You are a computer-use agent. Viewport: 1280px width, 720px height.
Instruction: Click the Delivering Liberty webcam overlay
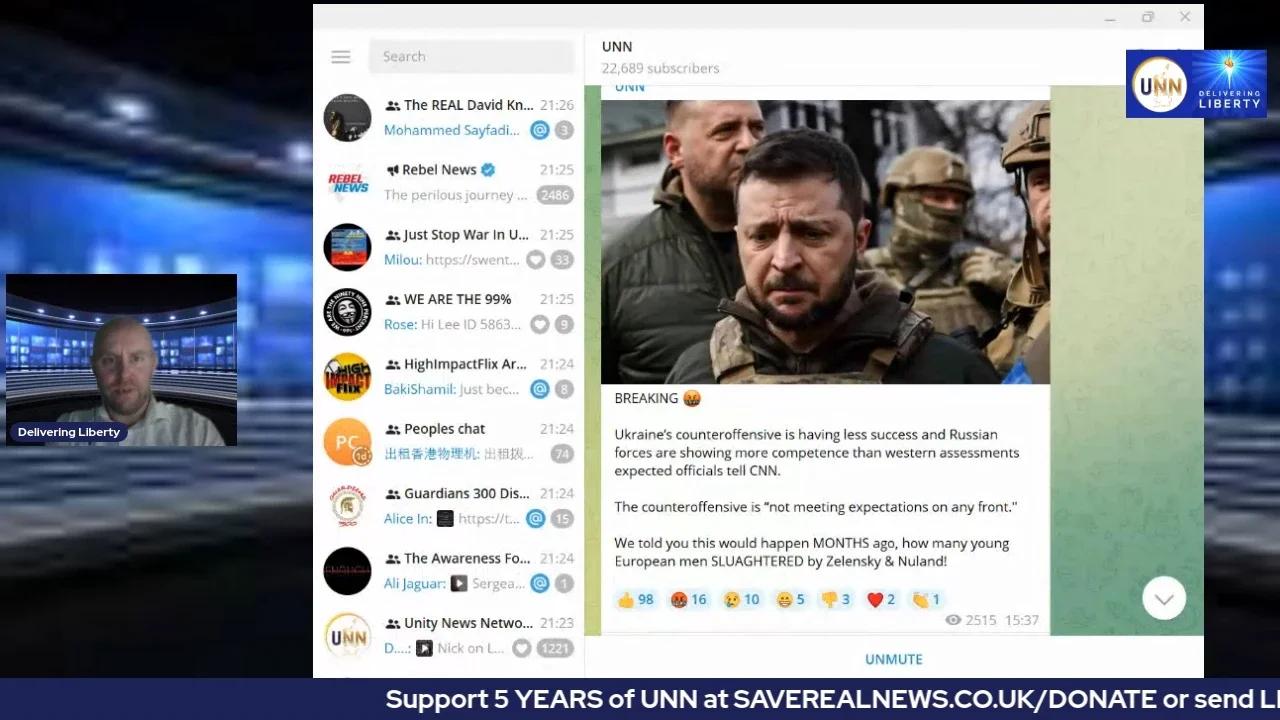pyautogui.click(x=120, y=360)
